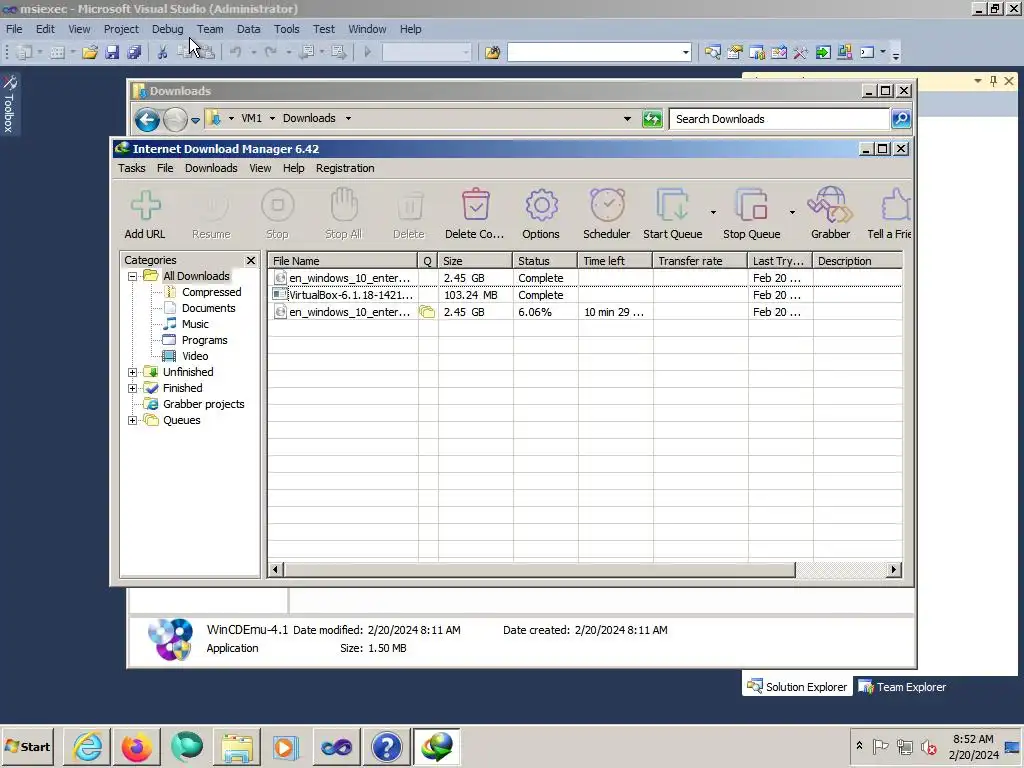Image resolution: width=1024 pixels, height=768 pixels.
Task: Open the Start Queue dropdown arrow
Action: 713,212
